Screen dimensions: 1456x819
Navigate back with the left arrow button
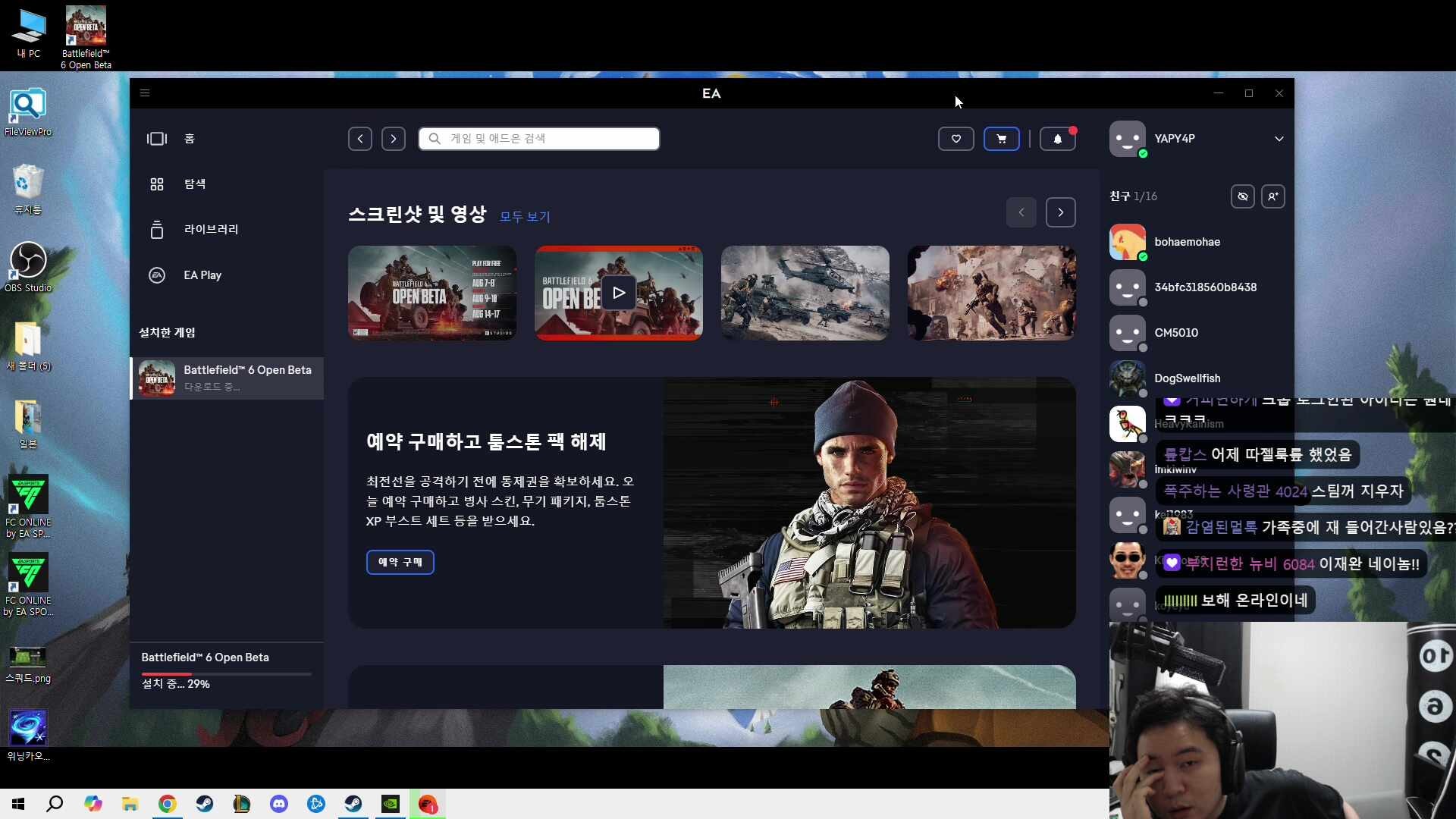tap(360, 139)
